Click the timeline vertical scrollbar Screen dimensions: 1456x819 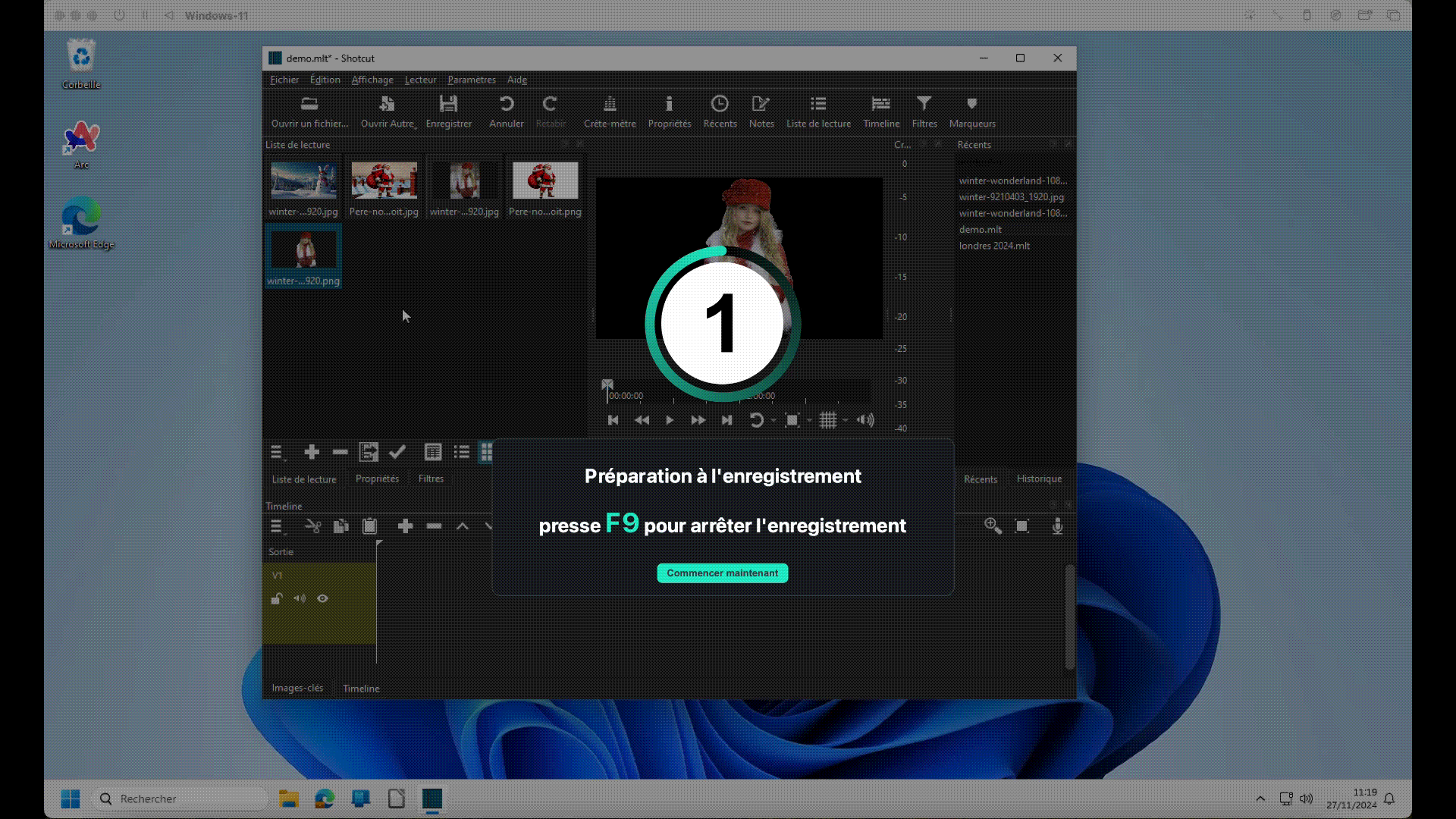pyautogui.click(x=1069, y=616)
